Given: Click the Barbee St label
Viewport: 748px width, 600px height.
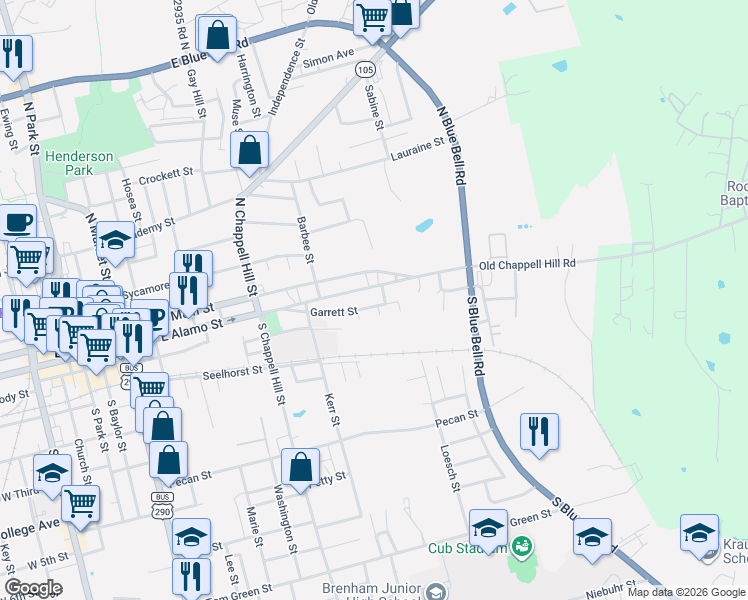Looking at the screenshot, I should pyautogui.click(x=305, y=240).
